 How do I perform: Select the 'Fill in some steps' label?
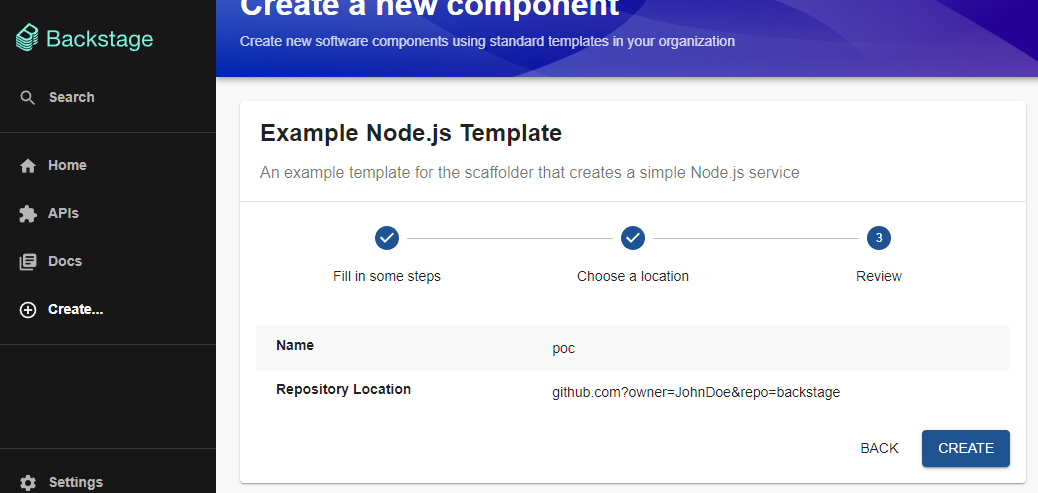(387, 276)
